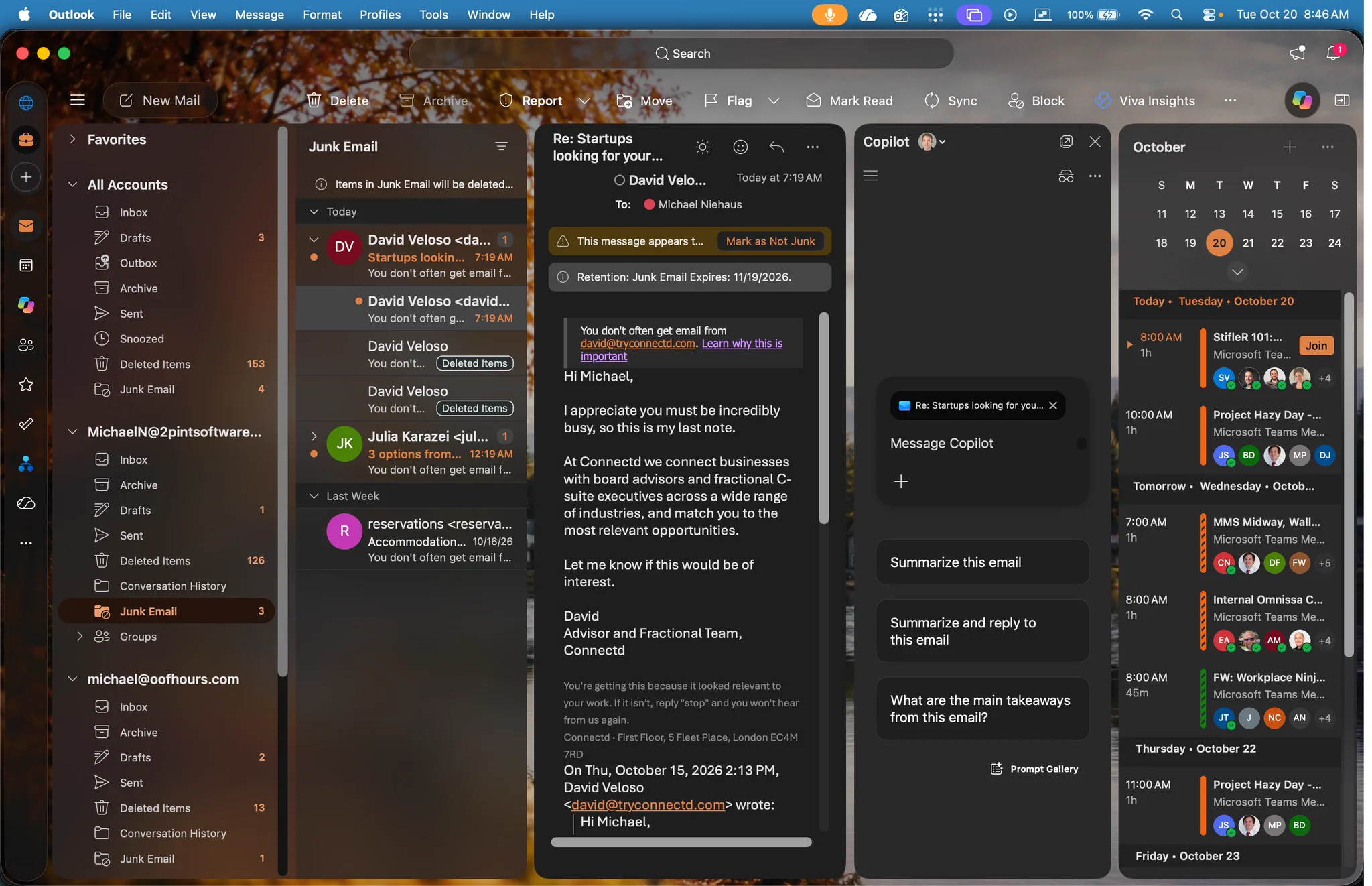1372x886 pixels.
Task: Join the StifleR 101 meeting
Action: [1316, 346]
